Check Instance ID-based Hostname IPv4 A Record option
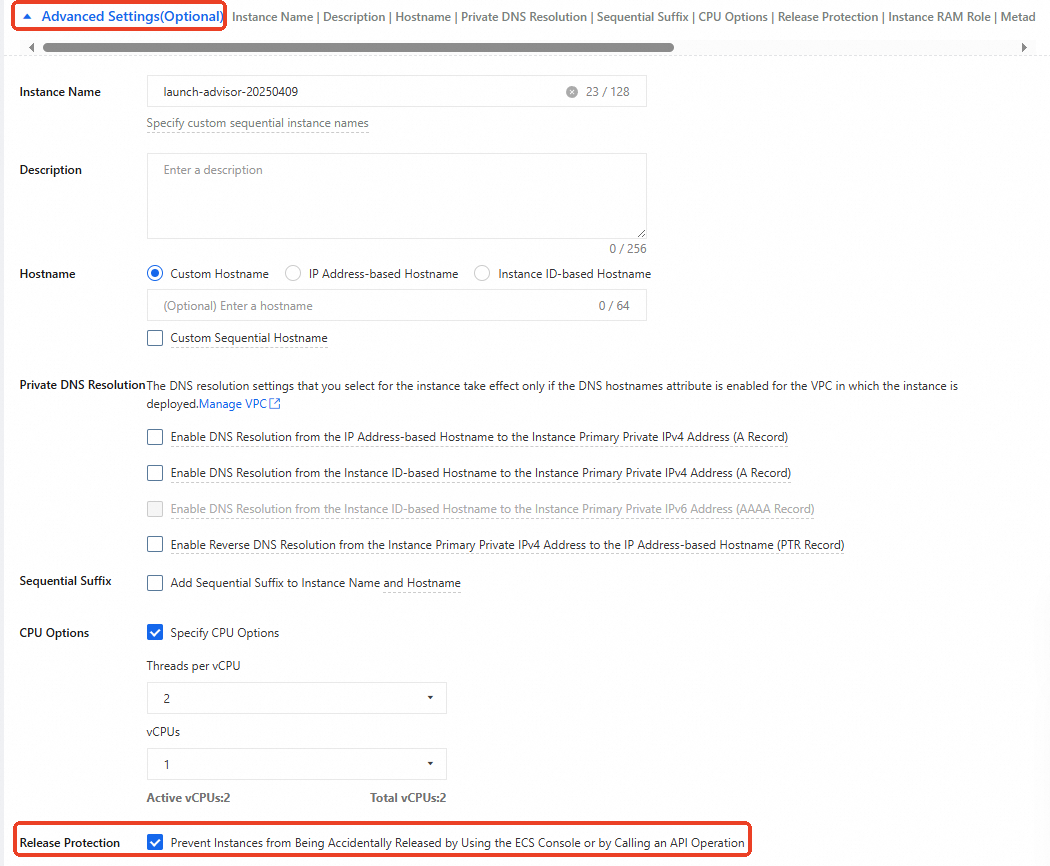 click(x=155, y=473)
